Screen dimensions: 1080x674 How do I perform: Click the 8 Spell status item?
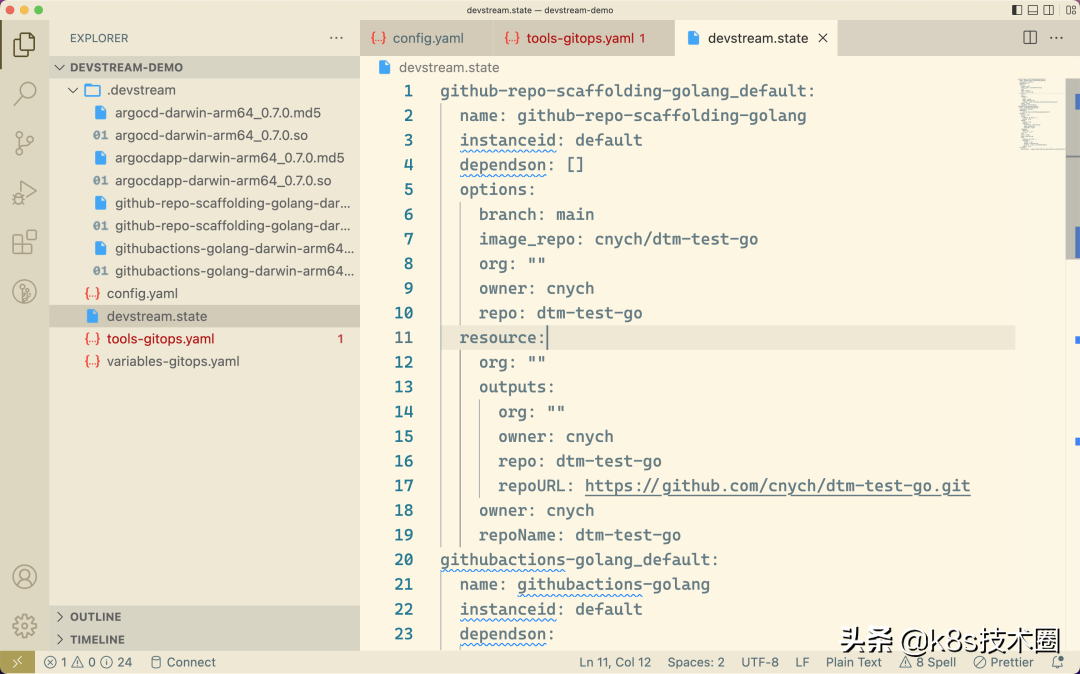(x=927, y=662)
